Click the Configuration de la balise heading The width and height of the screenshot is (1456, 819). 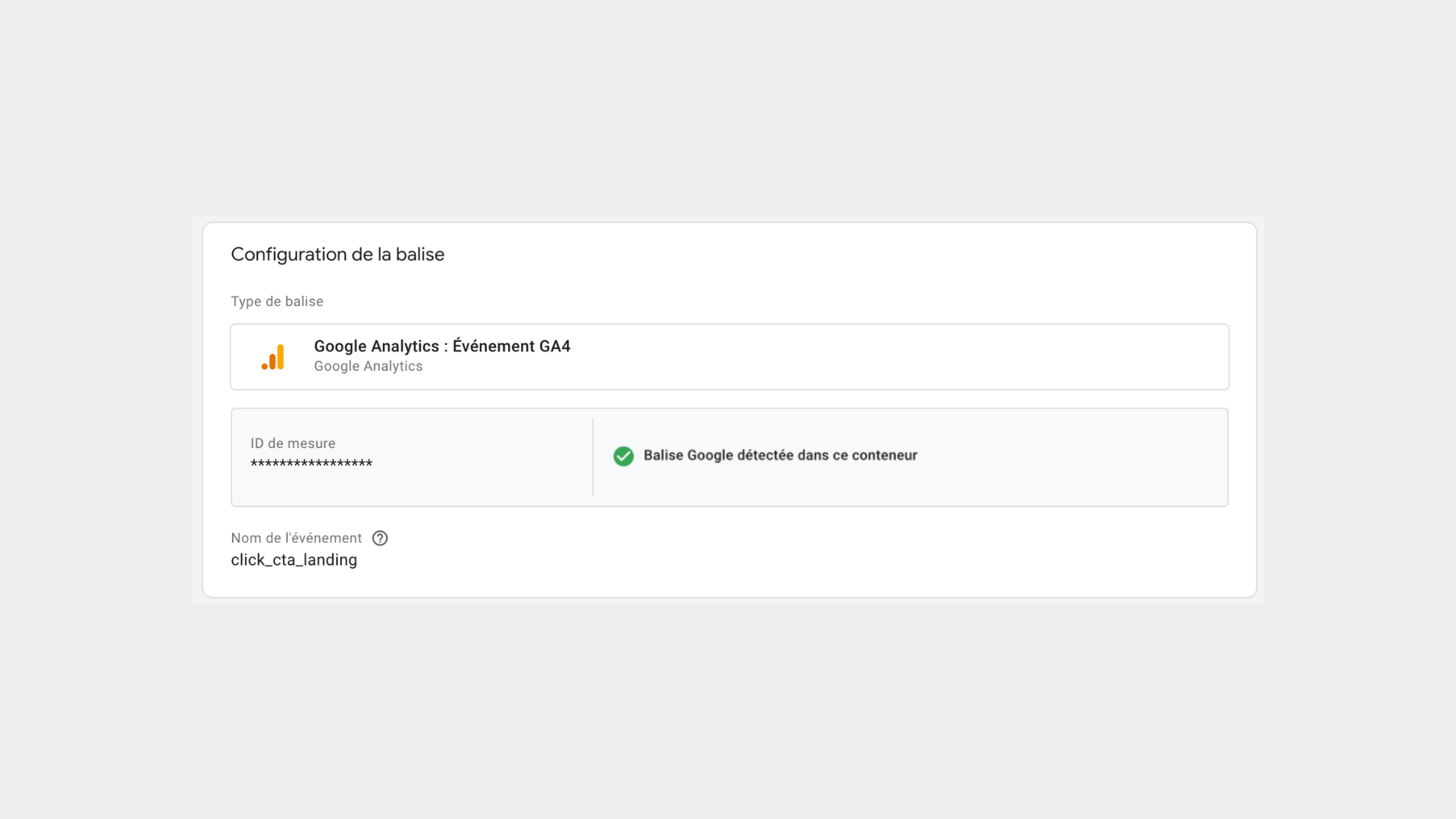point(337,255)
